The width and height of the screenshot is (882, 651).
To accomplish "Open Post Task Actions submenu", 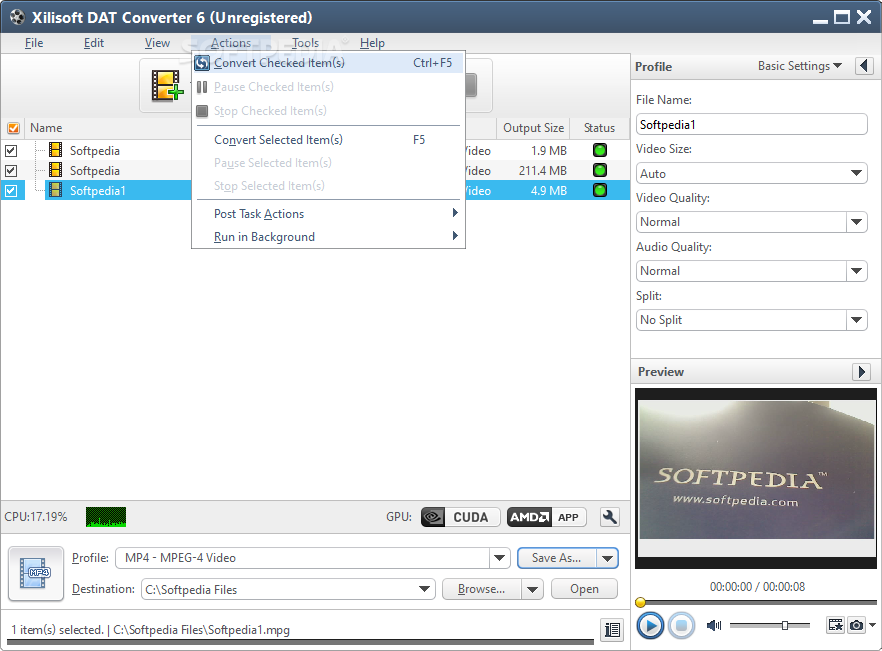I will pyautogui.click(x=328, y=214).
